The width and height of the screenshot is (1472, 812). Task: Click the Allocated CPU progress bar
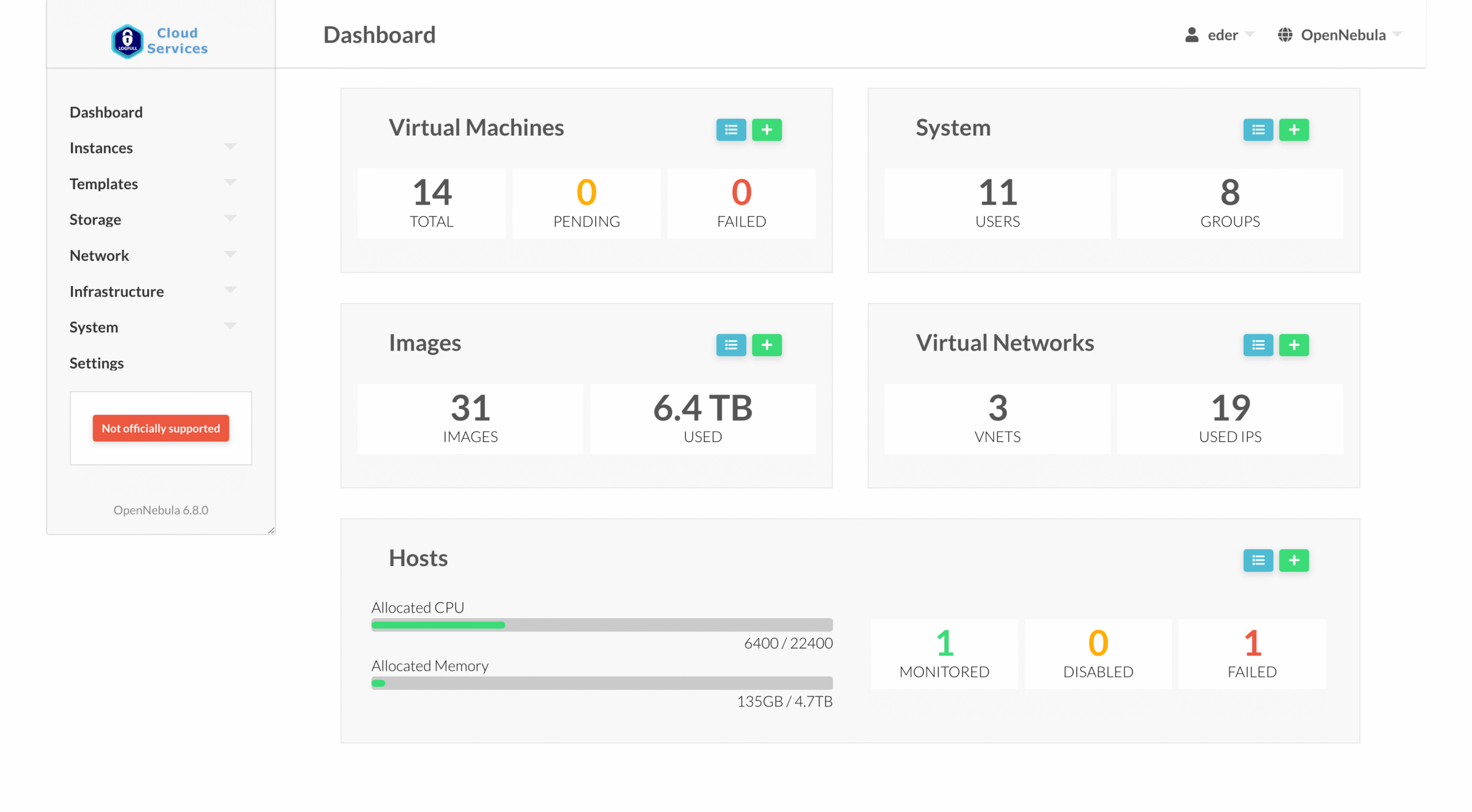pos(601,625)
